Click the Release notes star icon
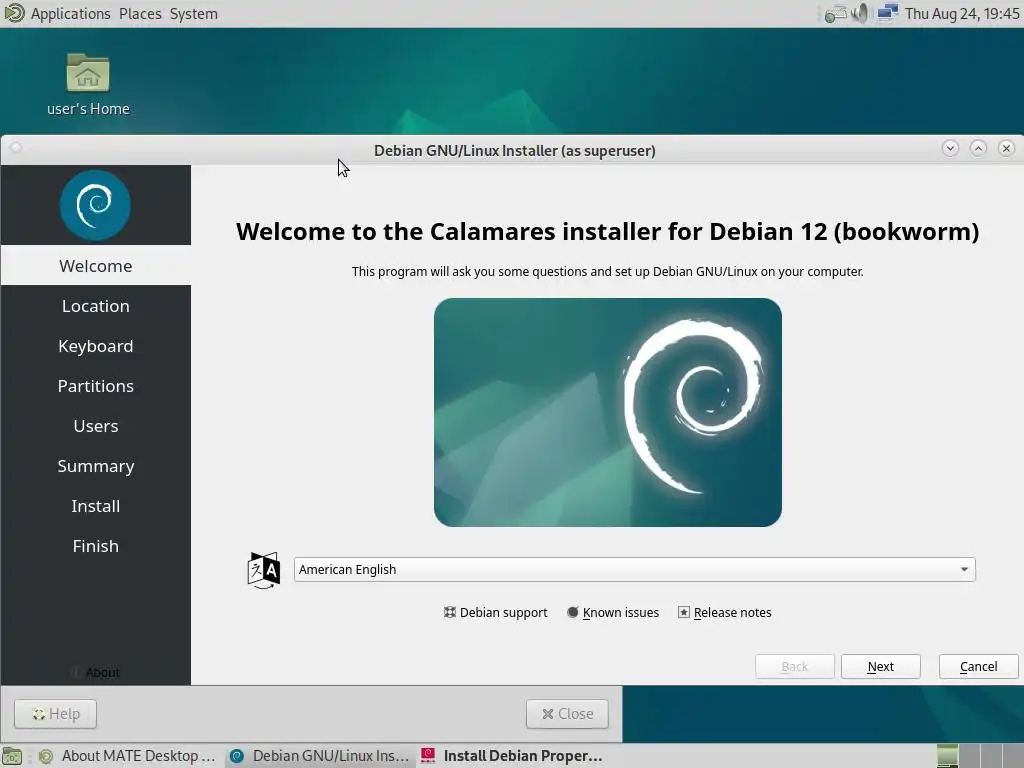The image size is (1024, 768). (684, 613)
